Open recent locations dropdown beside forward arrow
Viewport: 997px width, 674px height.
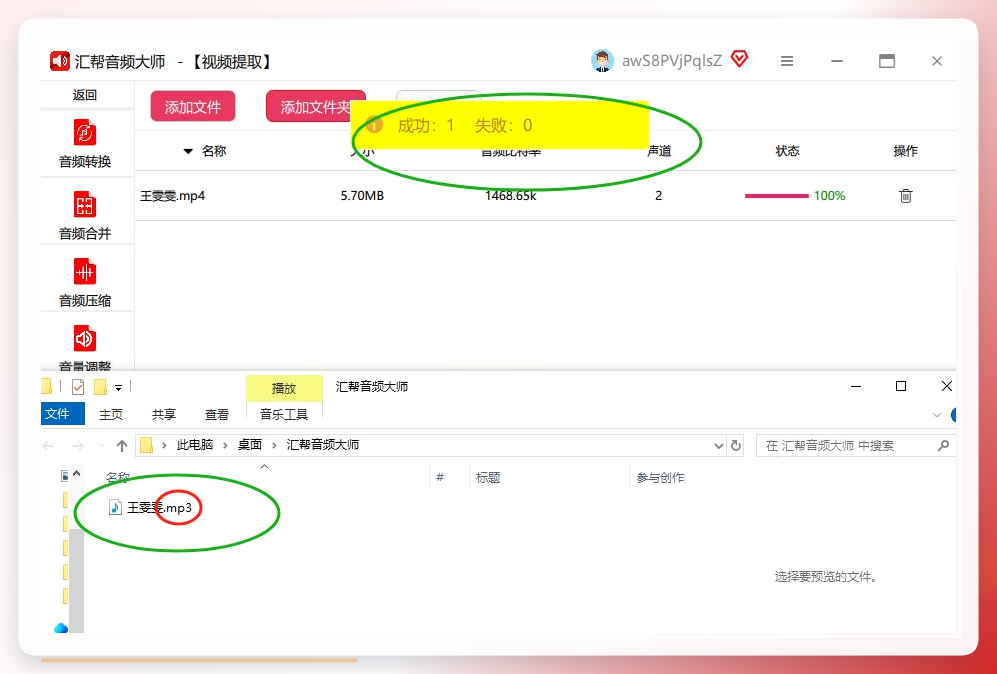pyautogui.click(x=100, y=446)
